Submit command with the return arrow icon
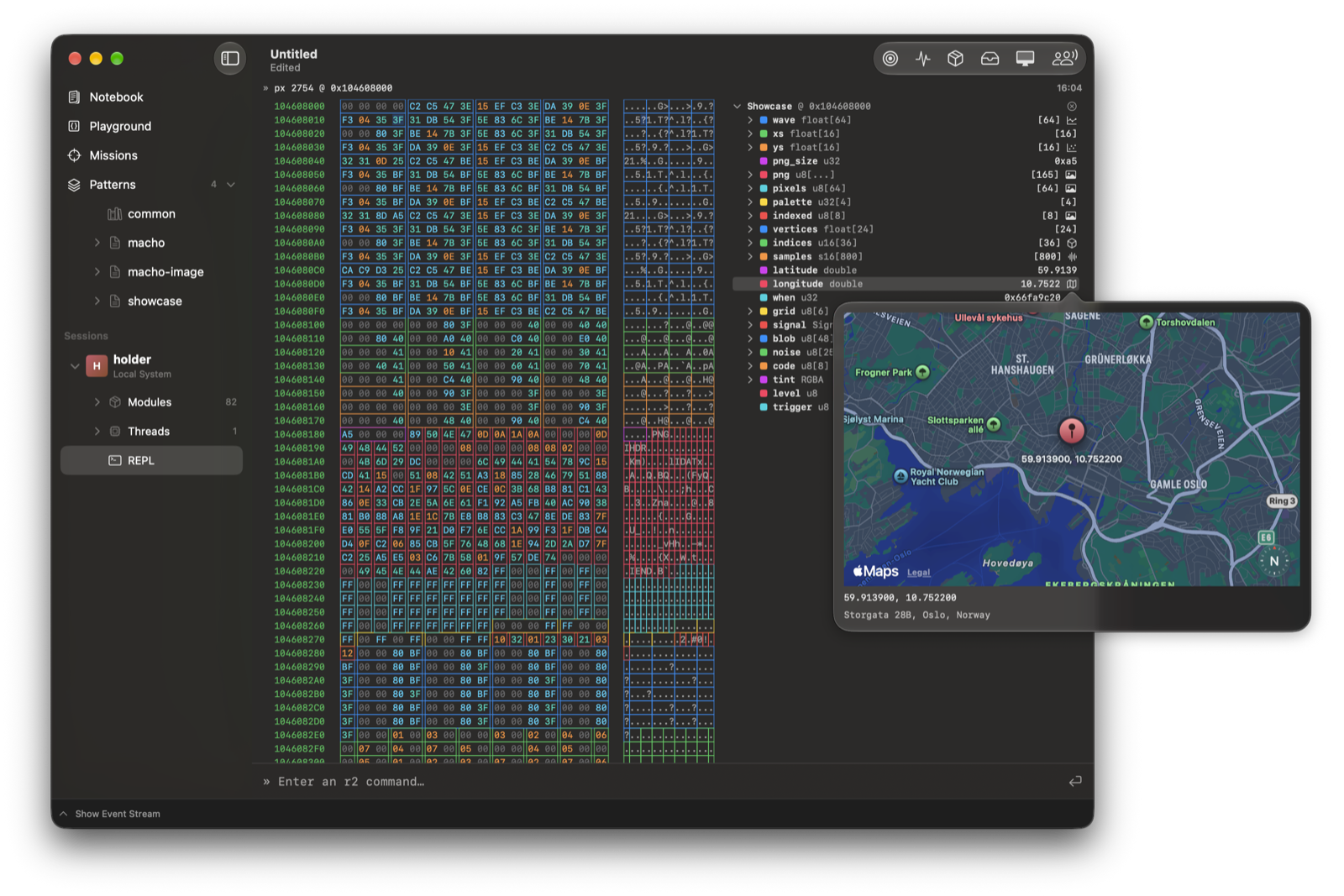1344x896 pixels. pos(1074,781)
